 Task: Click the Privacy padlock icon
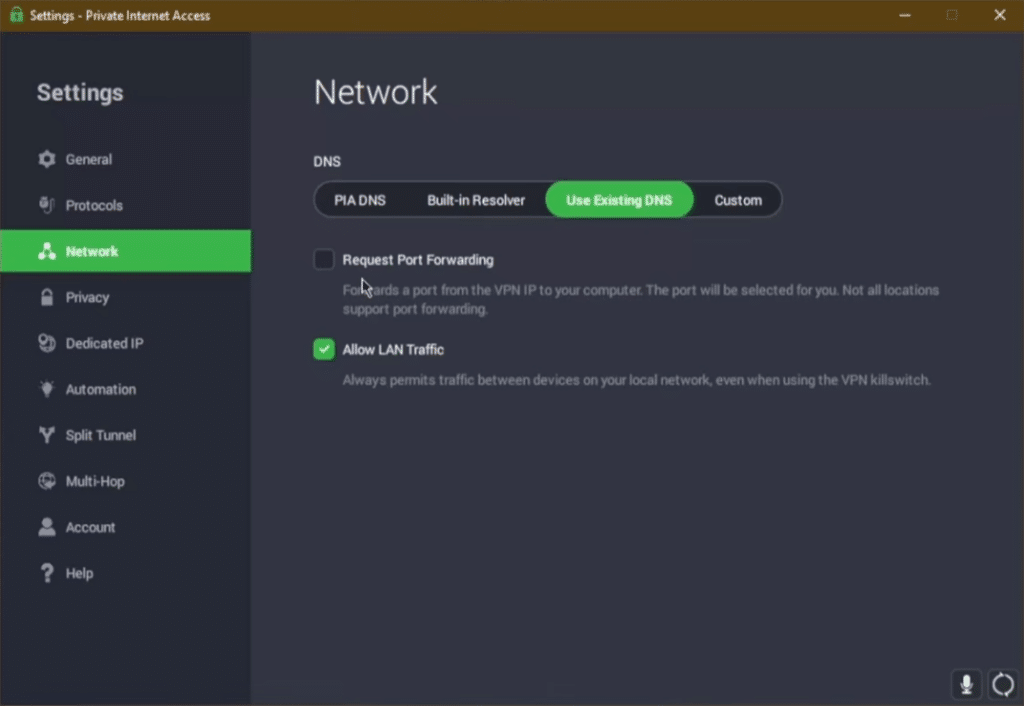[x=46, y=297]
